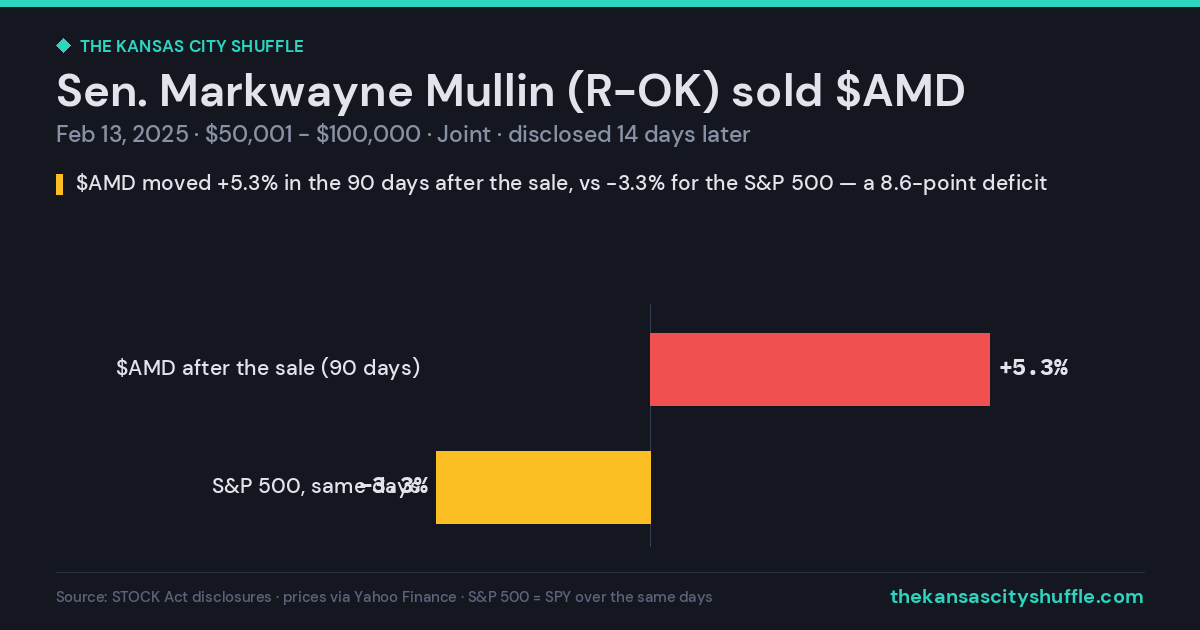Click the yellow S&P 500 bar
1200x630 pixels.
(x=543, y=487)
